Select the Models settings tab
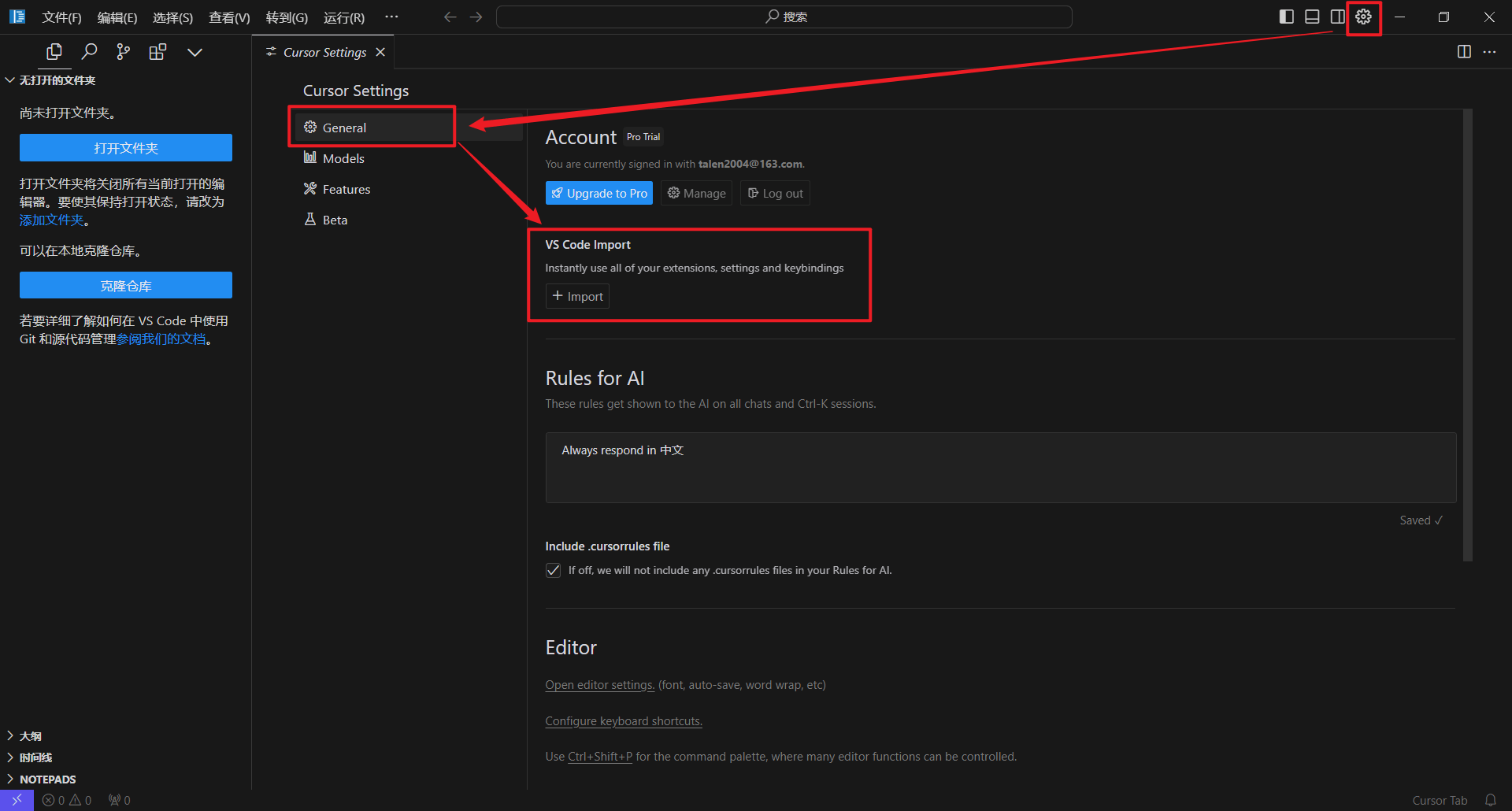 [x=343, y=158]
